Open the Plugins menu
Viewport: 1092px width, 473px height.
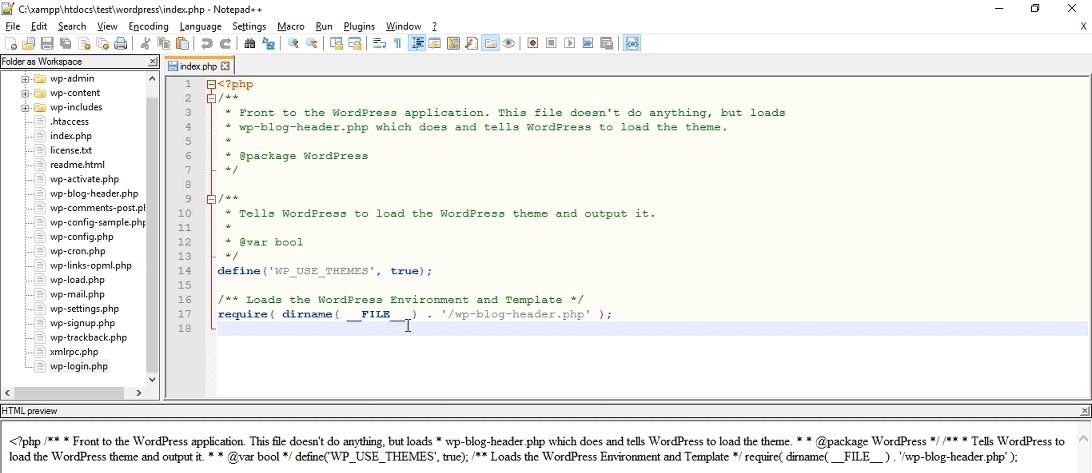click(x=359, y=26)
